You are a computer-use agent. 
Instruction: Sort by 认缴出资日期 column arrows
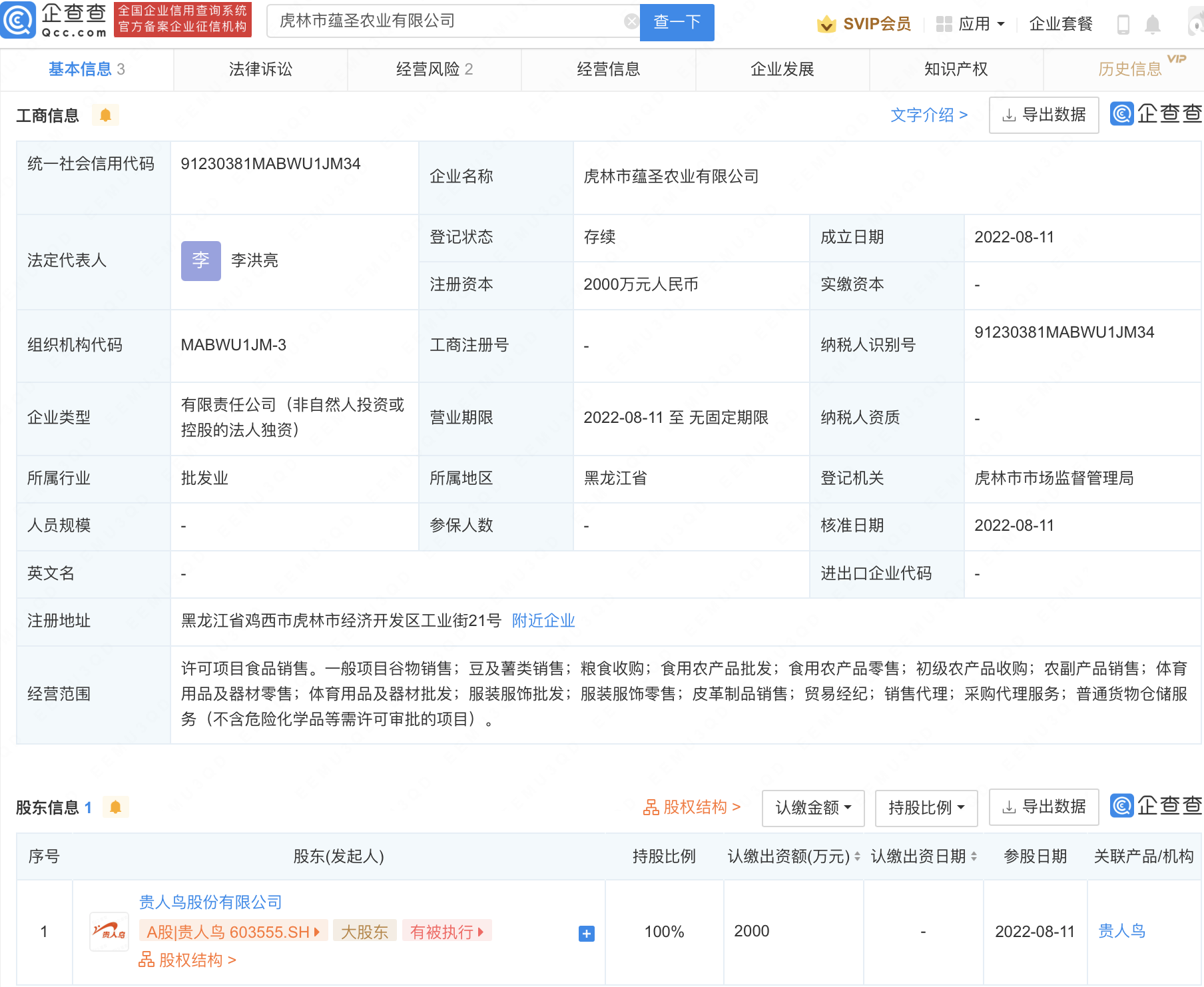974,856
